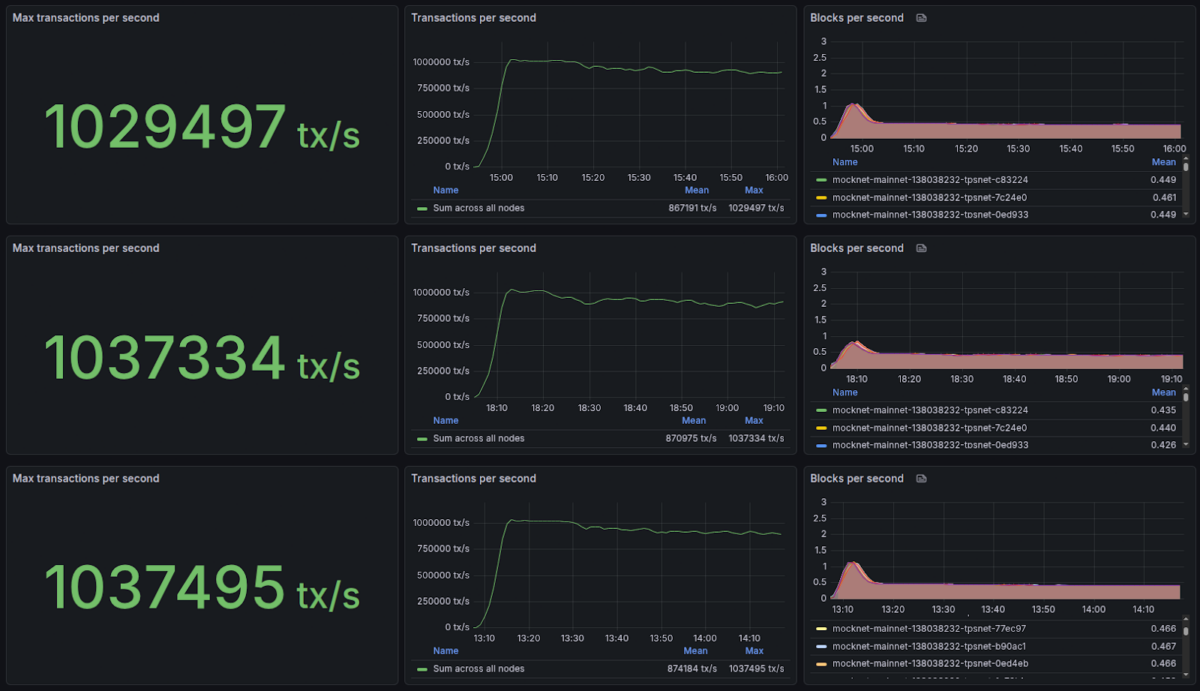Sort top Blocks legend by Name
The height and width of the screenshot is (691, 1200).
845,162
